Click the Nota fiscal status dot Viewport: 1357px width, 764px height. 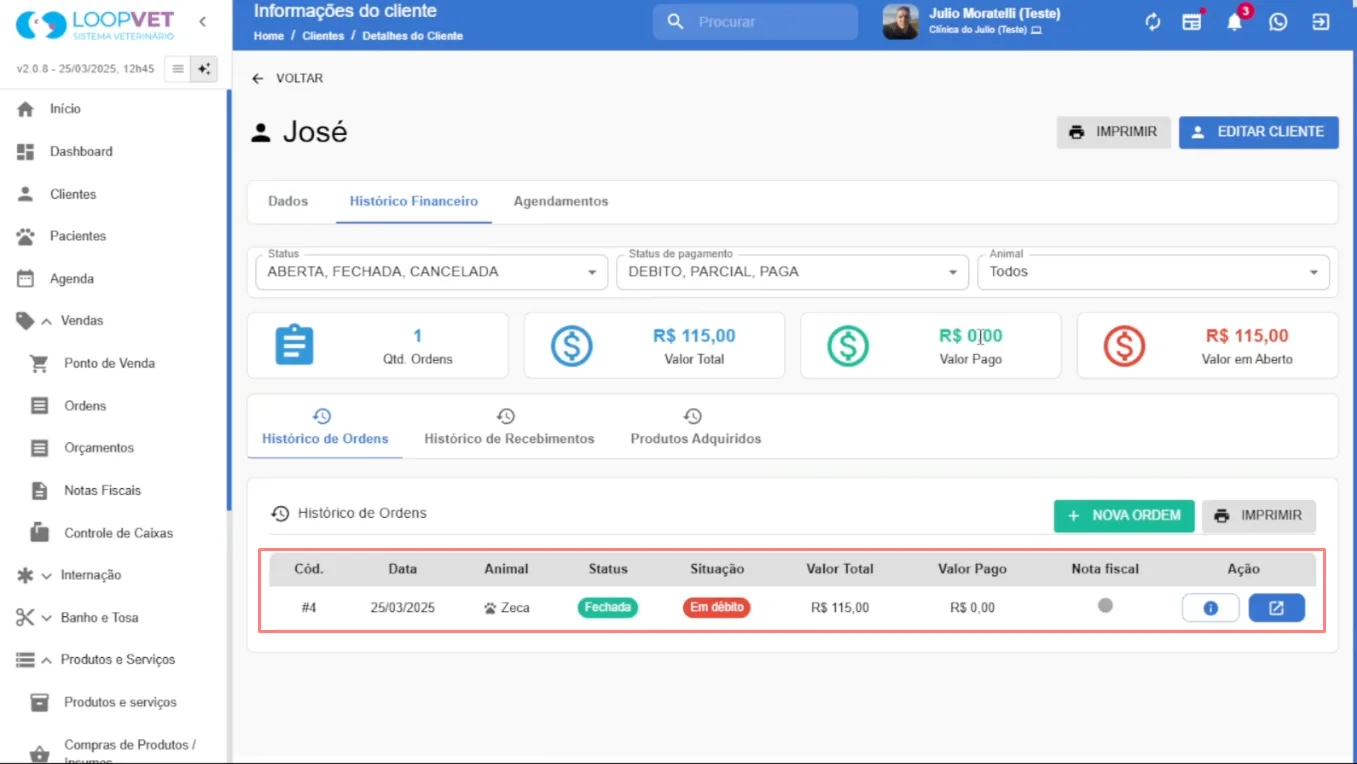coord(1105,605)
